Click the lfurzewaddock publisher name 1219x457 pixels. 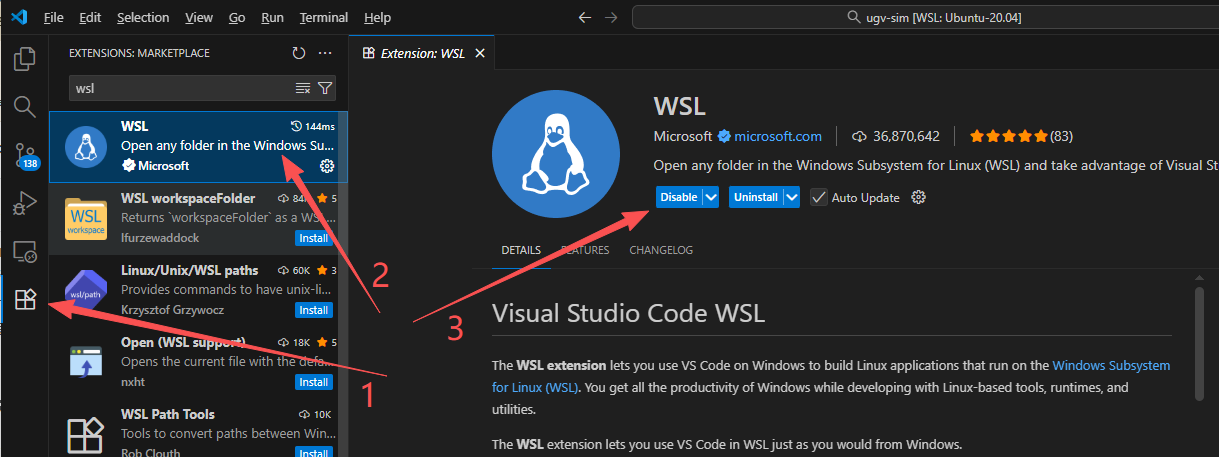(x=160, y=238)
